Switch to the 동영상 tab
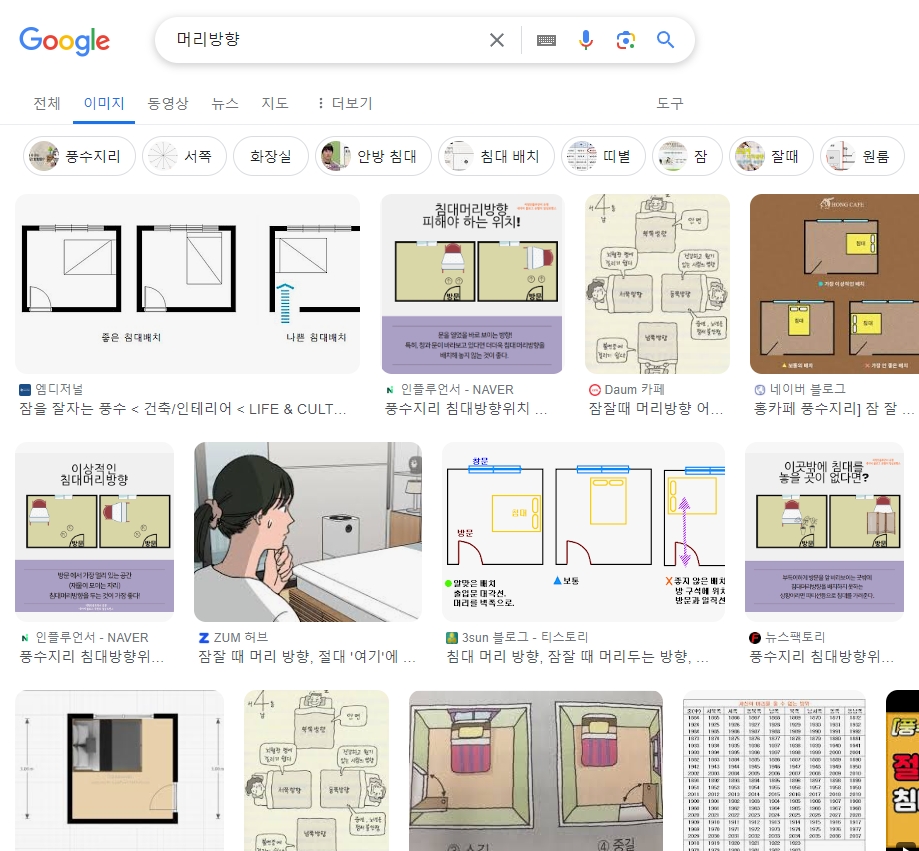919x851 pixels. [x=168, y=103]
